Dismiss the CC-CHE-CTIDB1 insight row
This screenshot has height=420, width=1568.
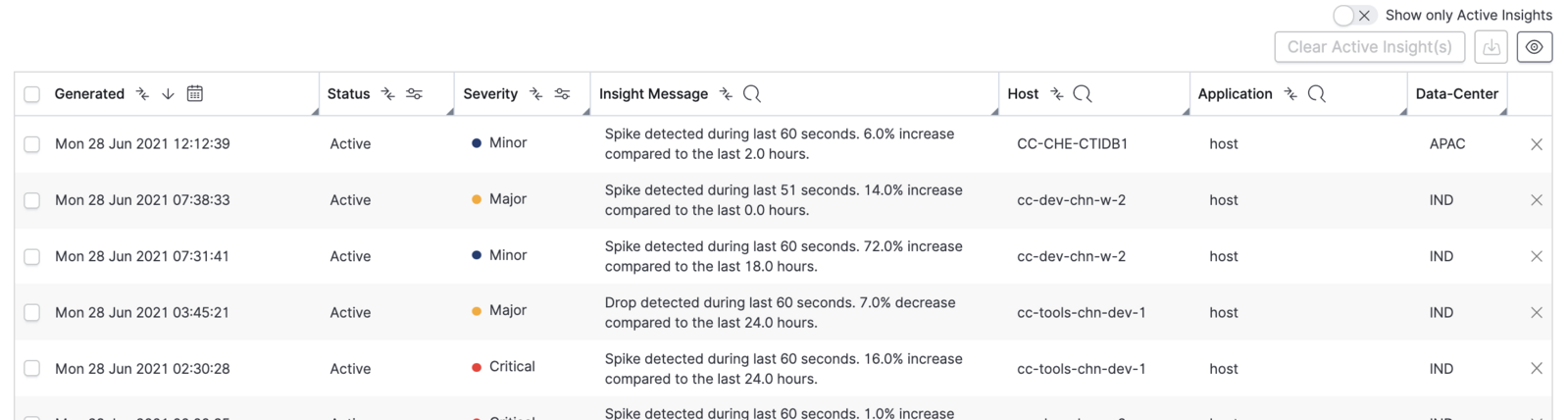click(1537, 144)
